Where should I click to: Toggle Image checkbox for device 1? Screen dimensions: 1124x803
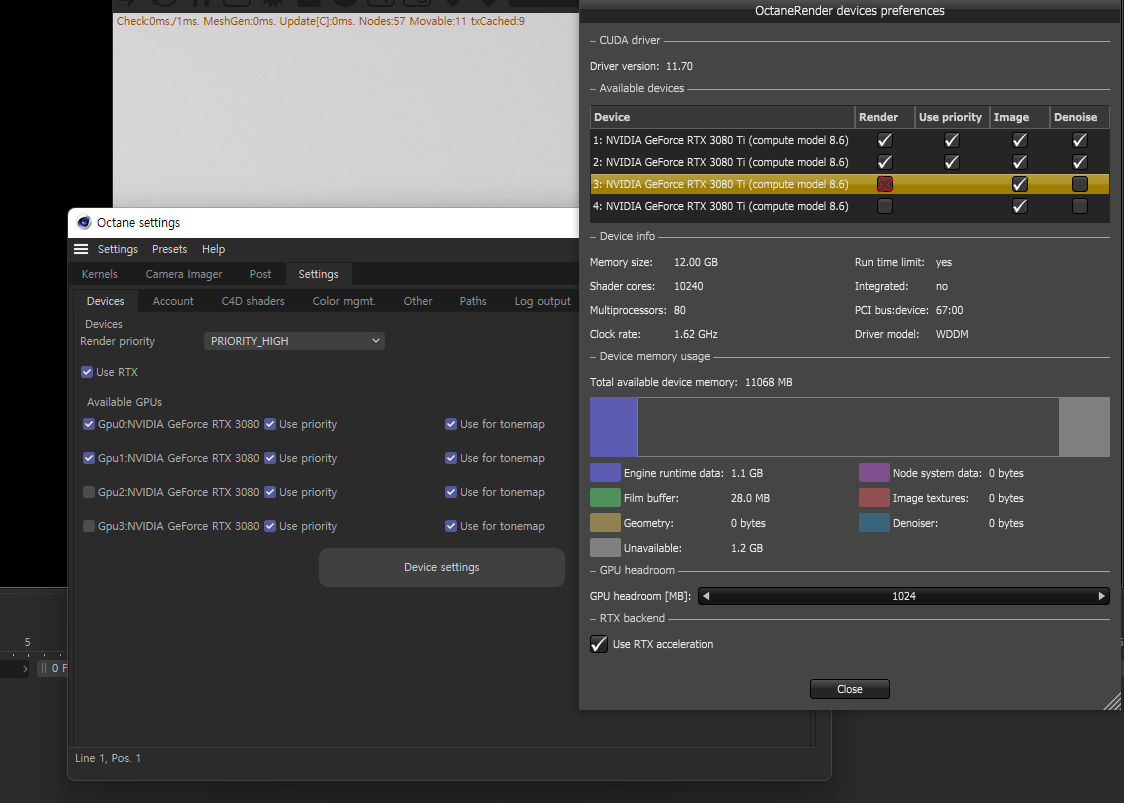coord(1019,141)
